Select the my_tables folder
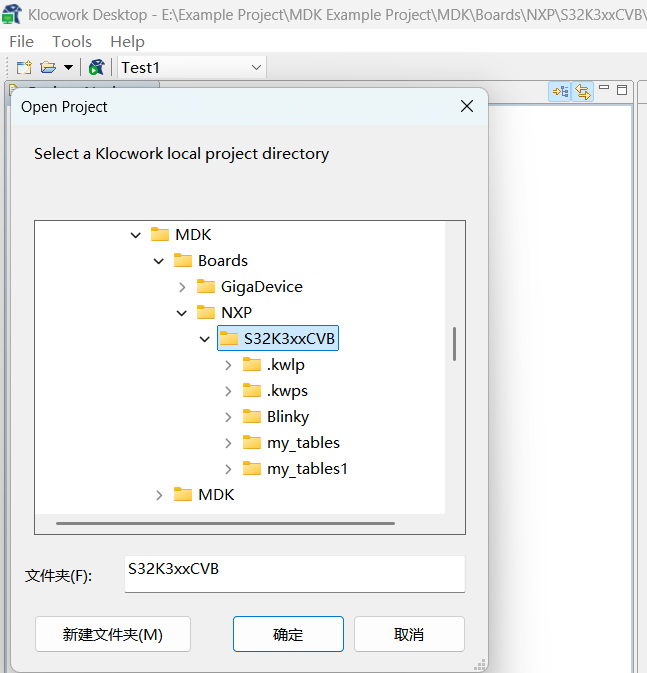The image size is (647, 673). pyautogui.click(x=291, y=443)
